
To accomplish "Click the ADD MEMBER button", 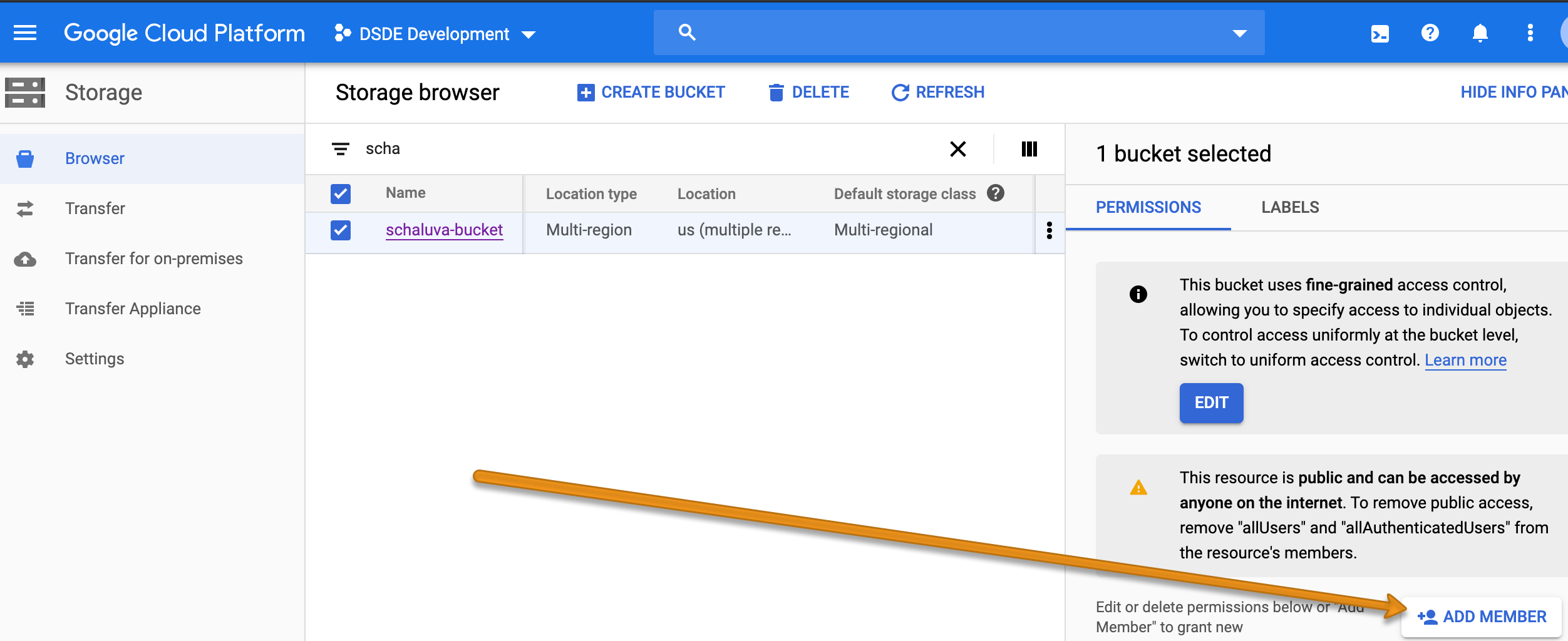I will tap(1482, 617).
